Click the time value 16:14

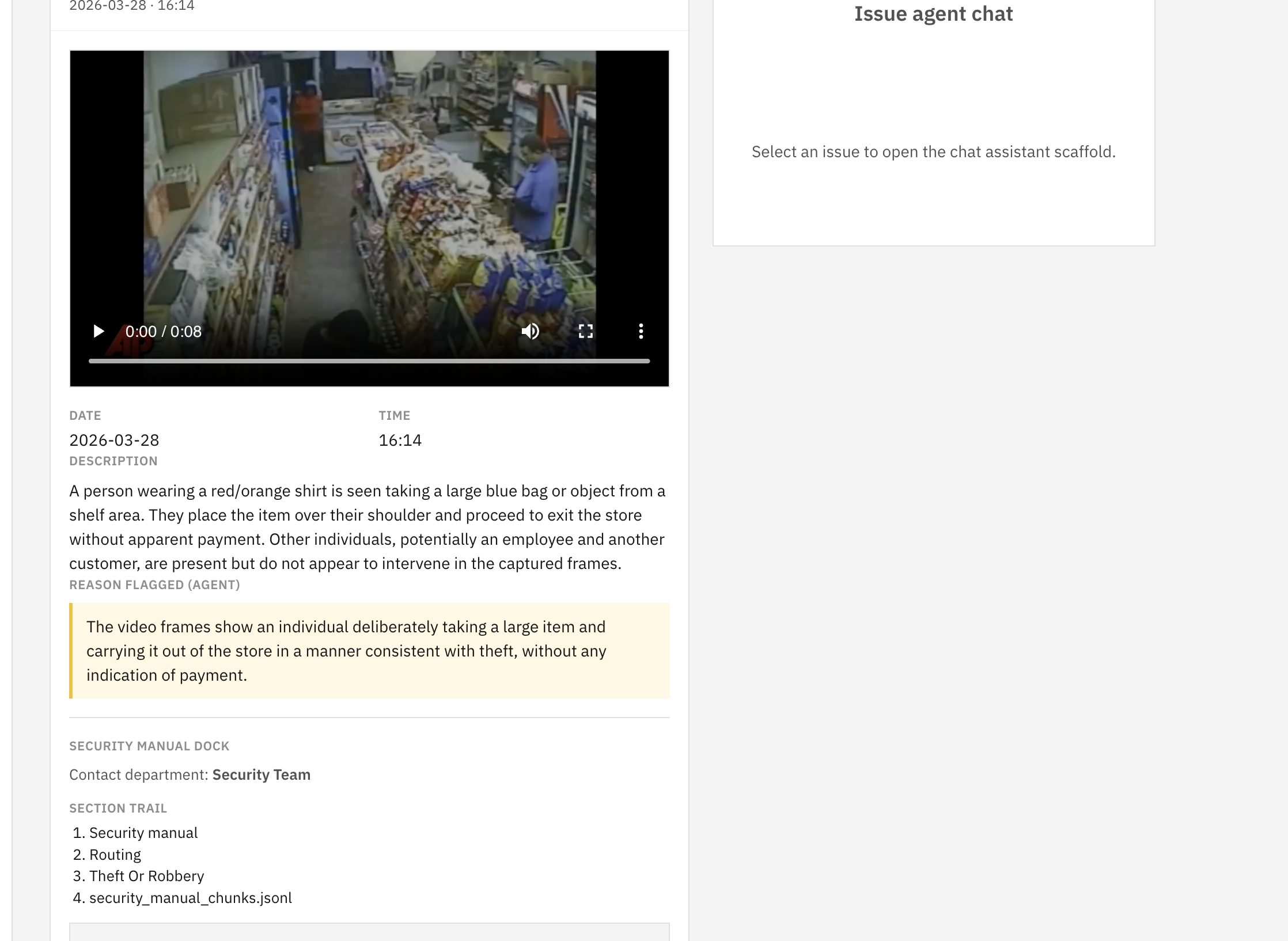tap(400, 440)
